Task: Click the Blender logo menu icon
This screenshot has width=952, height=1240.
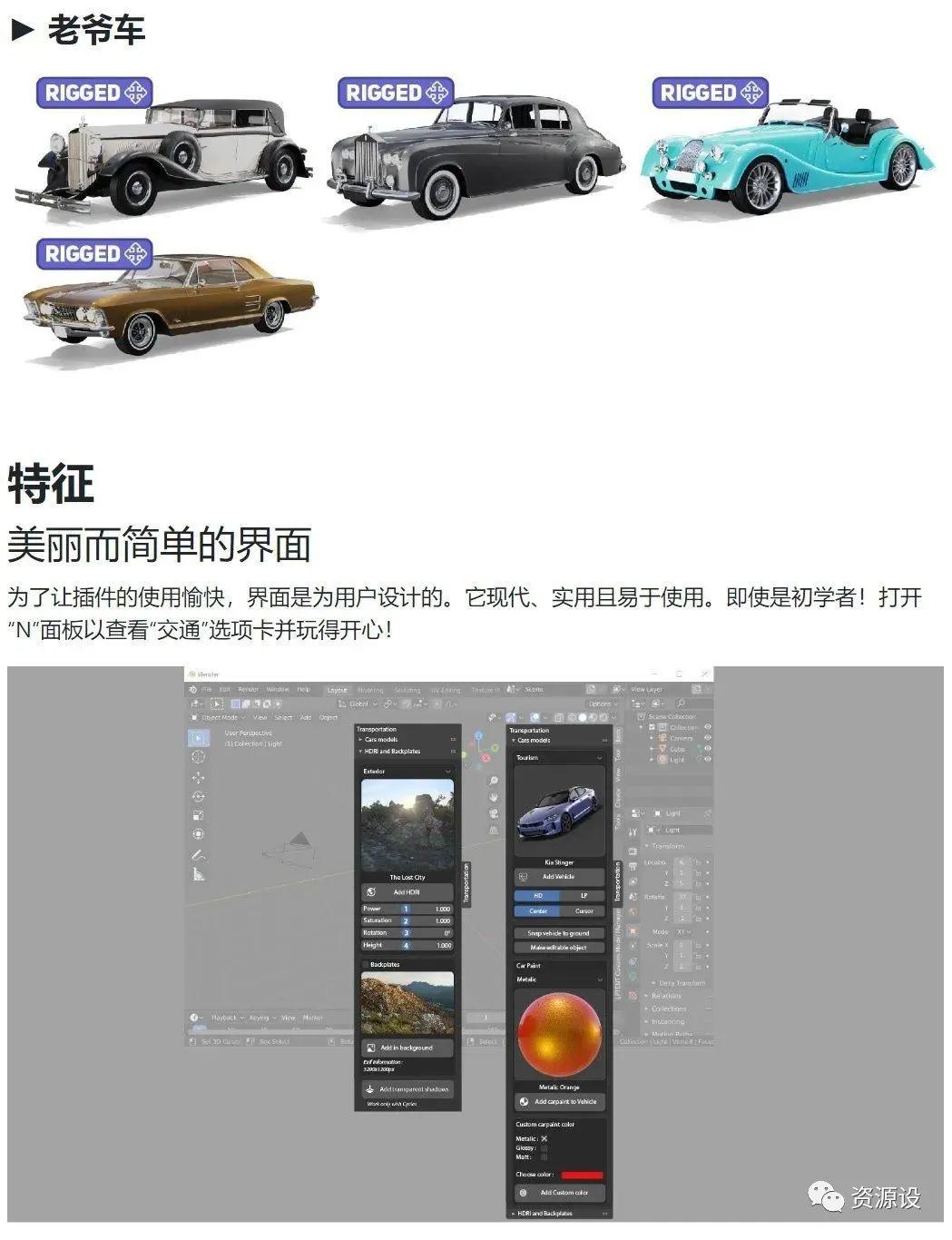Action: (191, 690)
